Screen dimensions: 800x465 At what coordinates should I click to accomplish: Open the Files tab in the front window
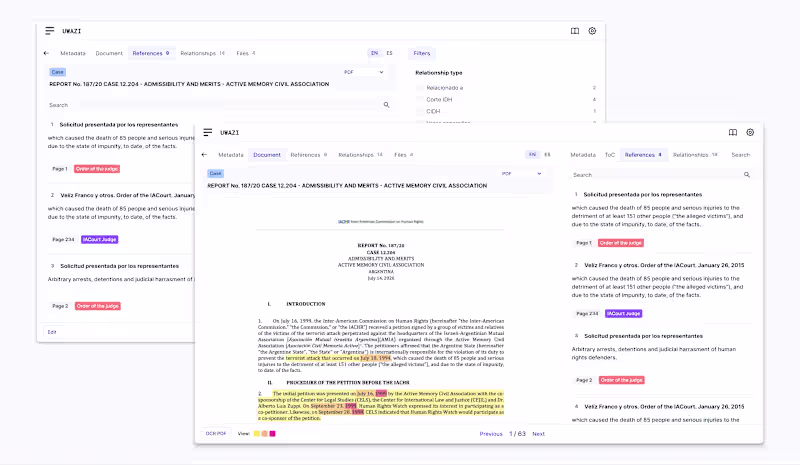click(404, 155)
